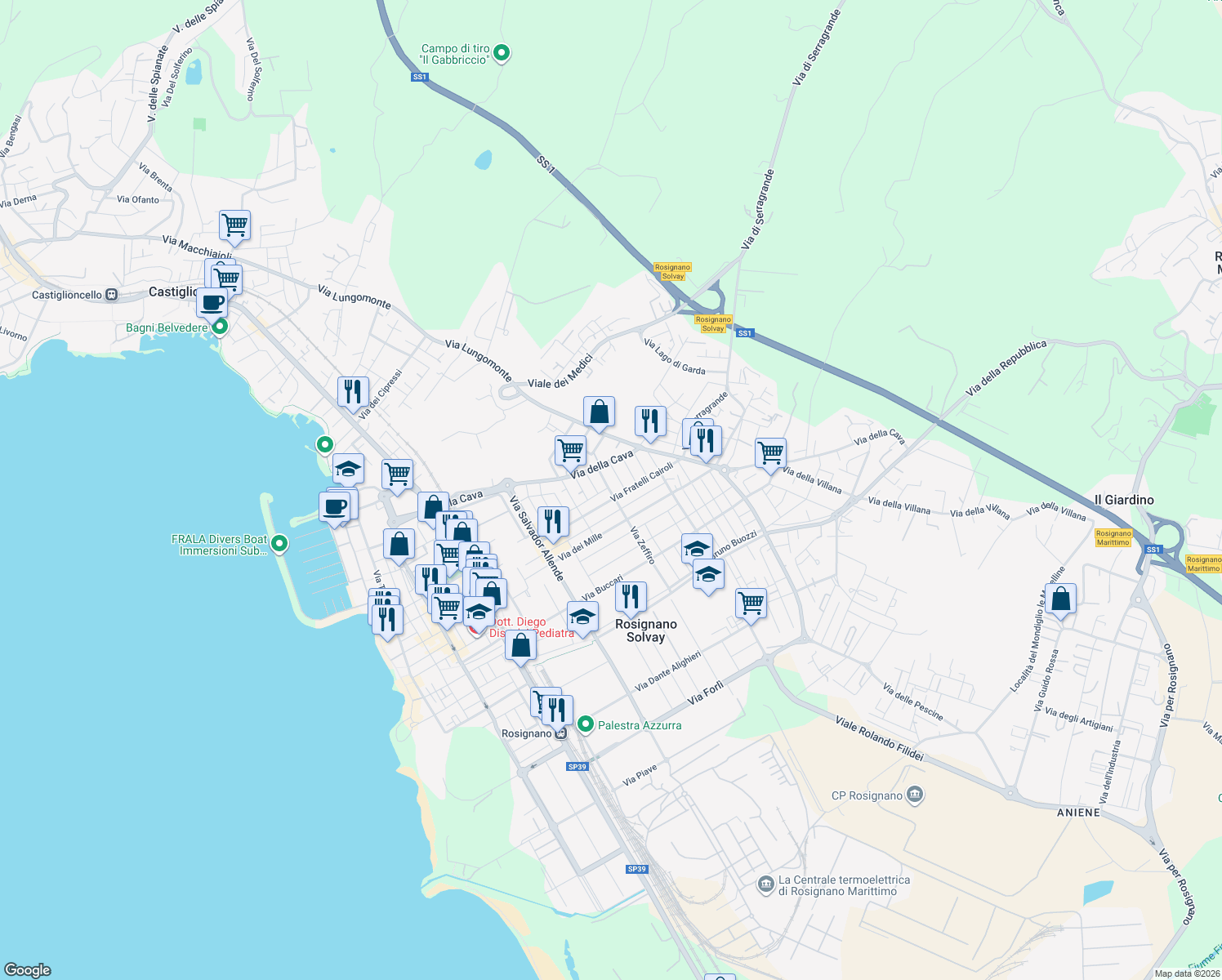Click the Bagni Belvedere green marker
Image resolution: width=1222 pixels, height=980 pixels.
[x=218, y=325]
